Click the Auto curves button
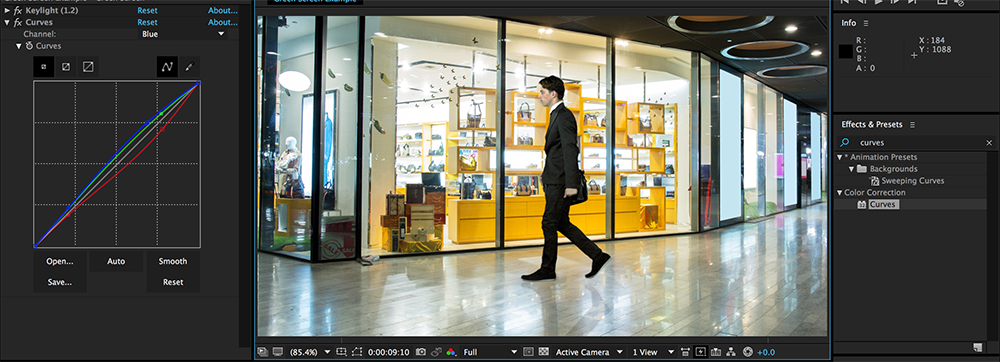This screenshot has height=362, width=1000. tap(116, 261)
